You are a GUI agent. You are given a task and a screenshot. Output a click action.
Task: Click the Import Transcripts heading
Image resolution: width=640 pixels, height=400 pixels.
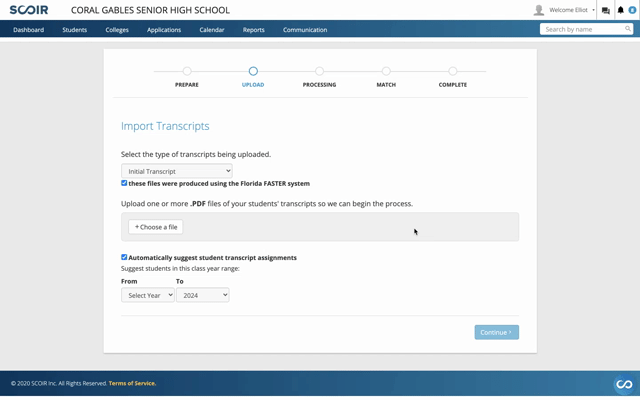[165, 126]
